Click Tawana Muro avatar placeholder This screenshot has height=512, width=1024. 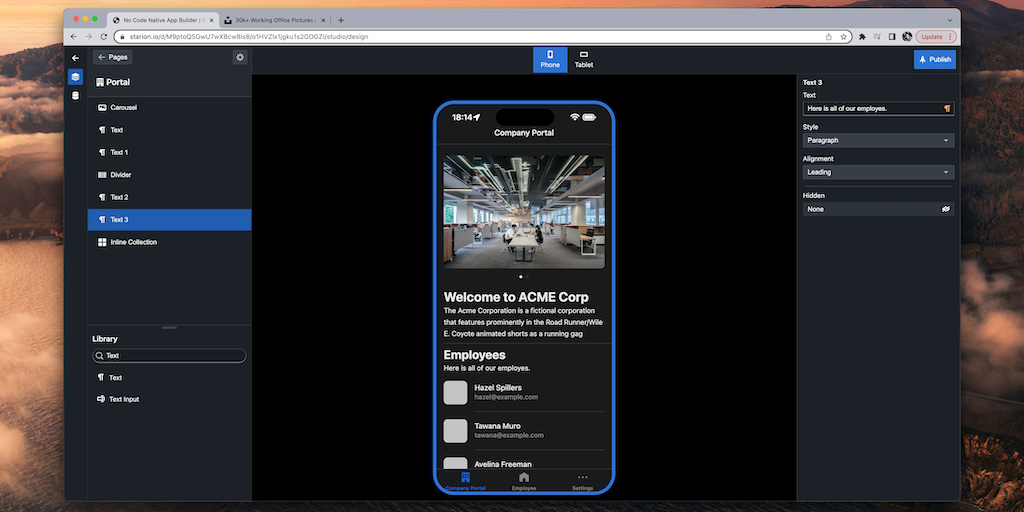click(x=455, y=431)
